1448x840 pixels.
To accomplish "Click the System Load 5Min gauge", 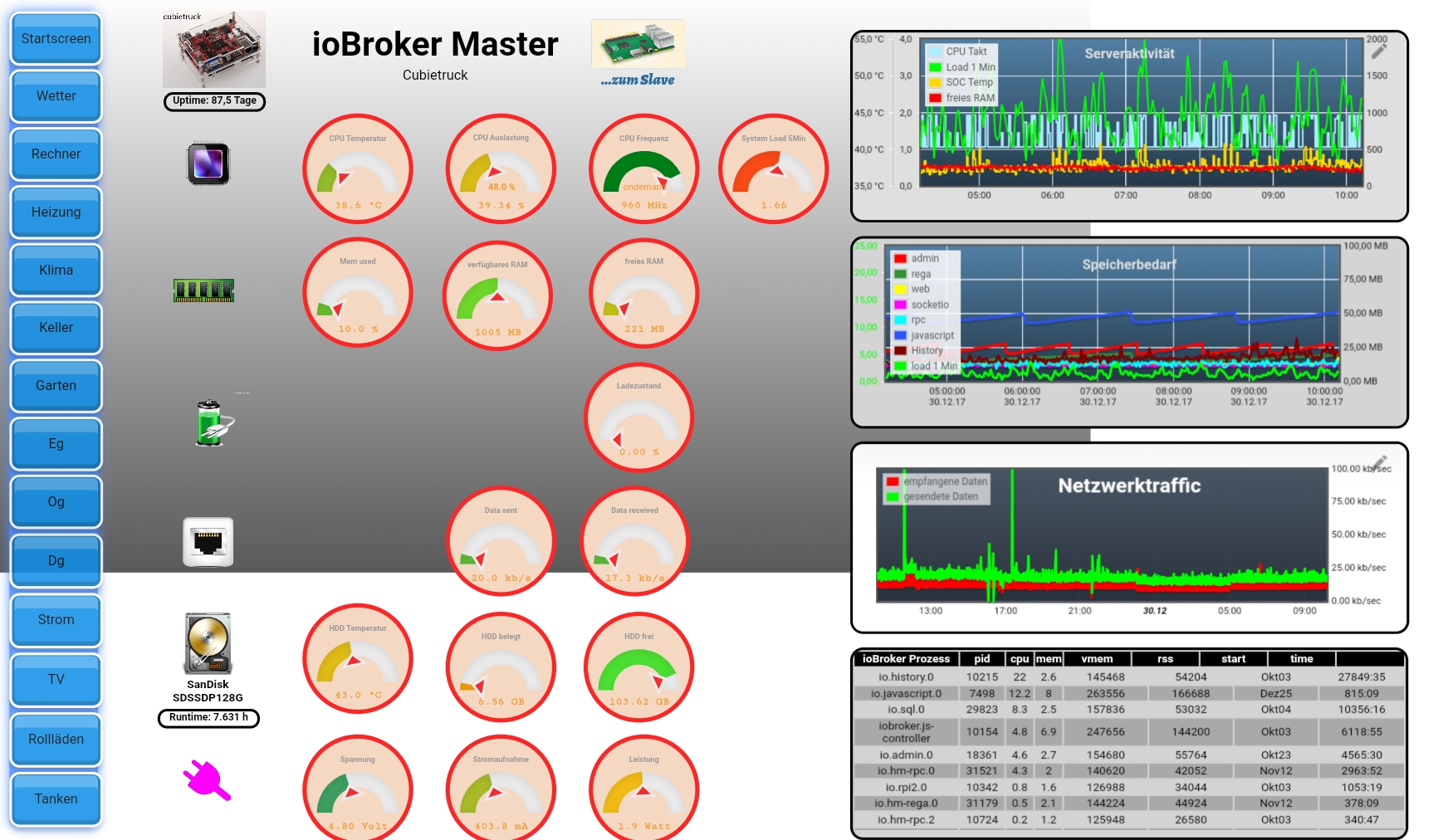I will click(x=774, y=168).
